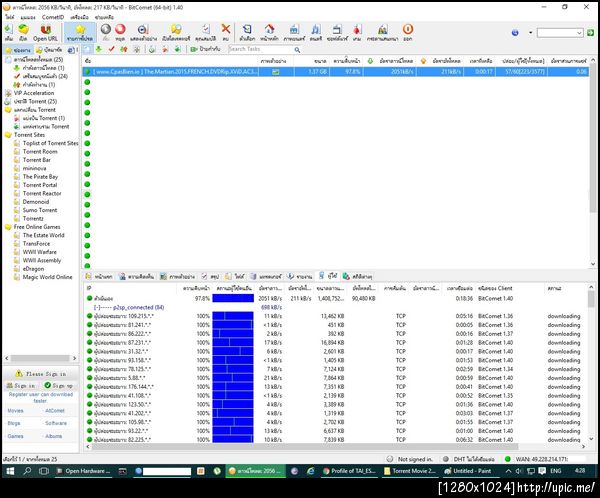The width and height of the screenshot is (600, 498).
Task: Select The.Martian.2015 torrent row
Action: [x=170, y=72]
